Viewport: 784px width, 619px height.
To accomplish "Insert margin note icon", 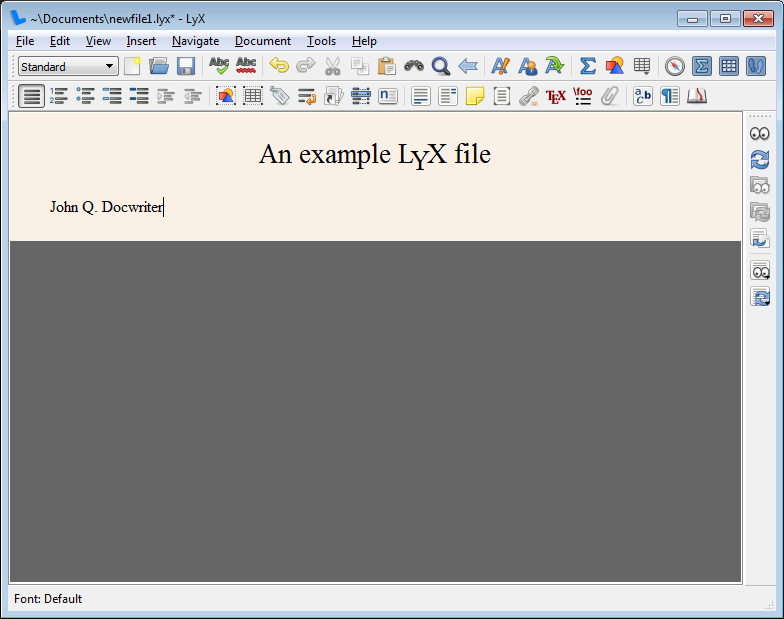I will coord(448,96).
